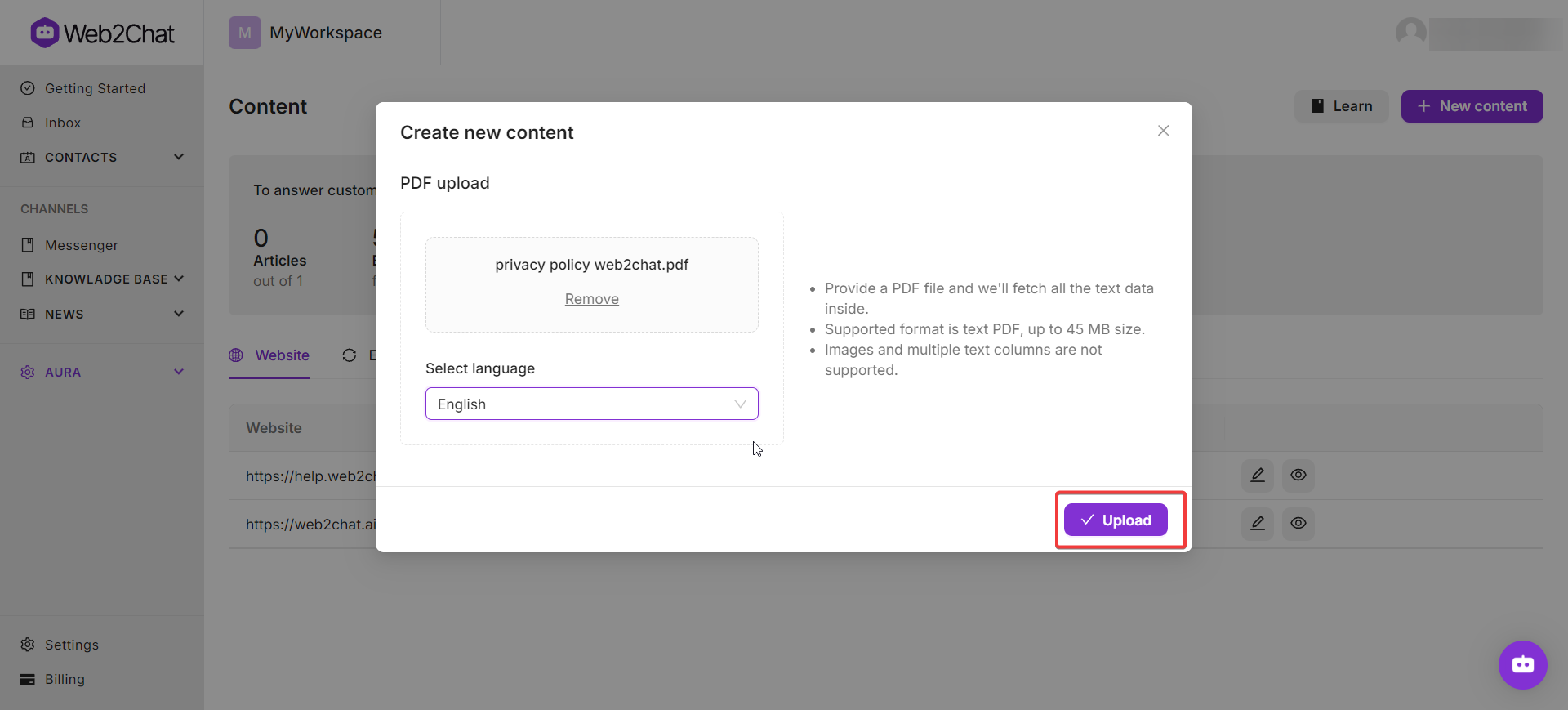The image size is (1568, 710).
Task: Click the https://help.web2chat row text
Action: [x=310, y=476]
